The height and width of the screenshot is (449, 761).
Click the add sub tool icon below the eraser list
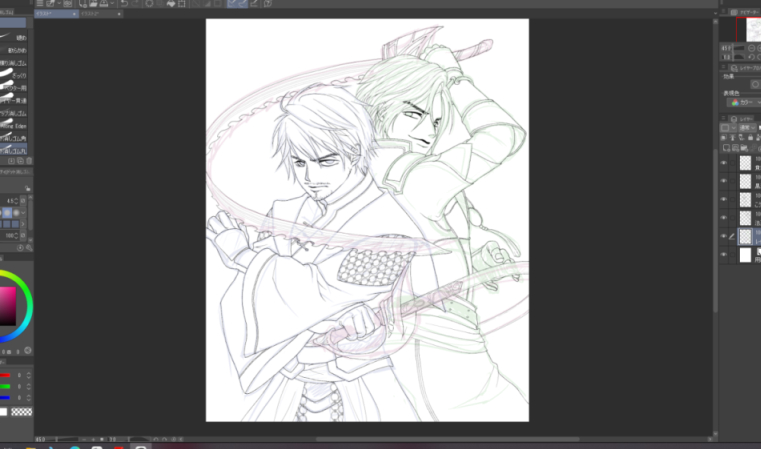(12, 161)
